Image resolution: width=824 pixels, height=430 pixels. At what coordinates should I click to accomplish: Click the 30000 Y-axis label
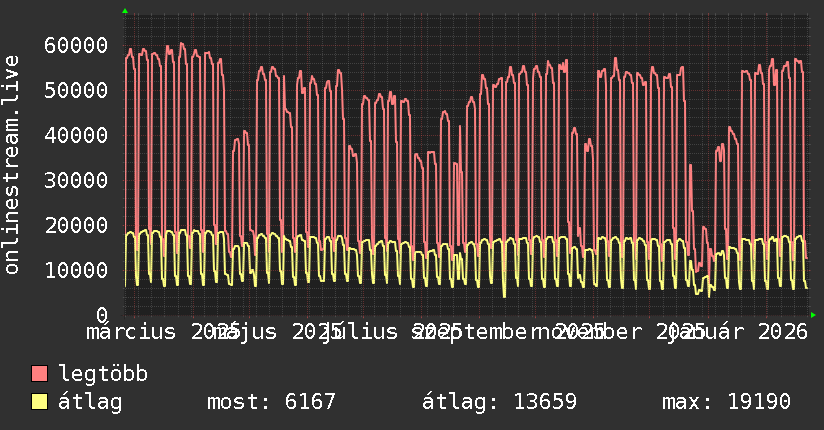click(x=76, y=180)
